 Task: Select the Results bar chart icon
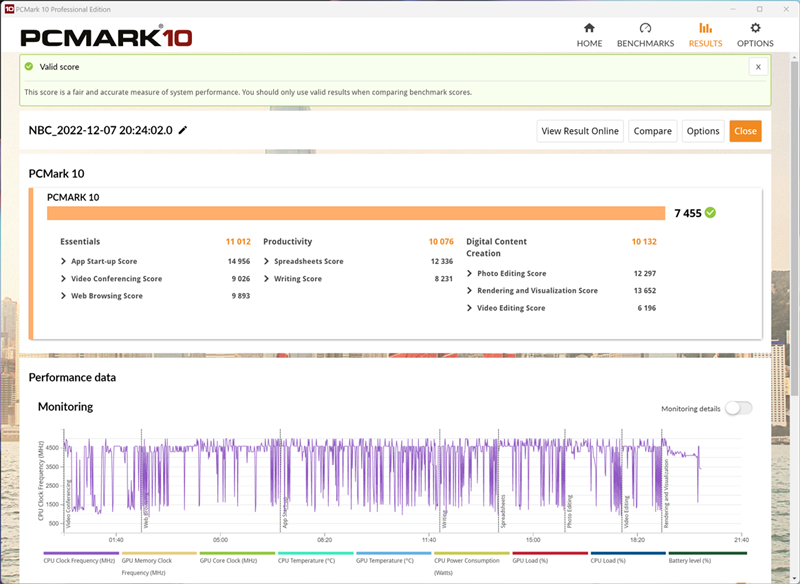(705, 29)
